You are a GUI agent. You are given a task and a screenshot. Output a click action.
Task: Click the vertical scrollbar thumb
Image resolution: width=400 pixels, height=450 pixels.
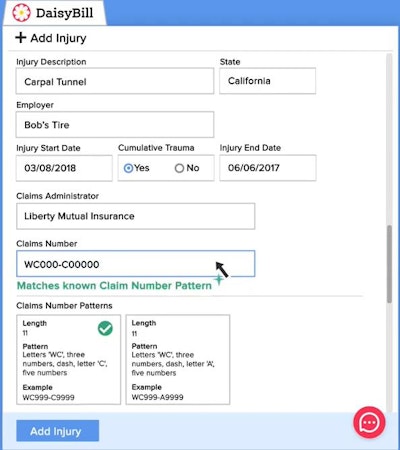389,264
